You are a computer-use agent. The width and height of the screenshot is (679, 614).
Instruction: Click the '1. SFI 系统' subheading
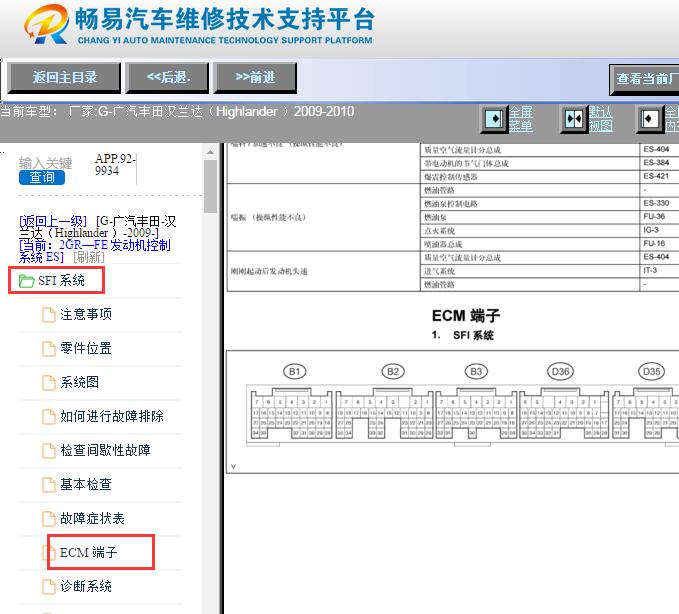462,335
